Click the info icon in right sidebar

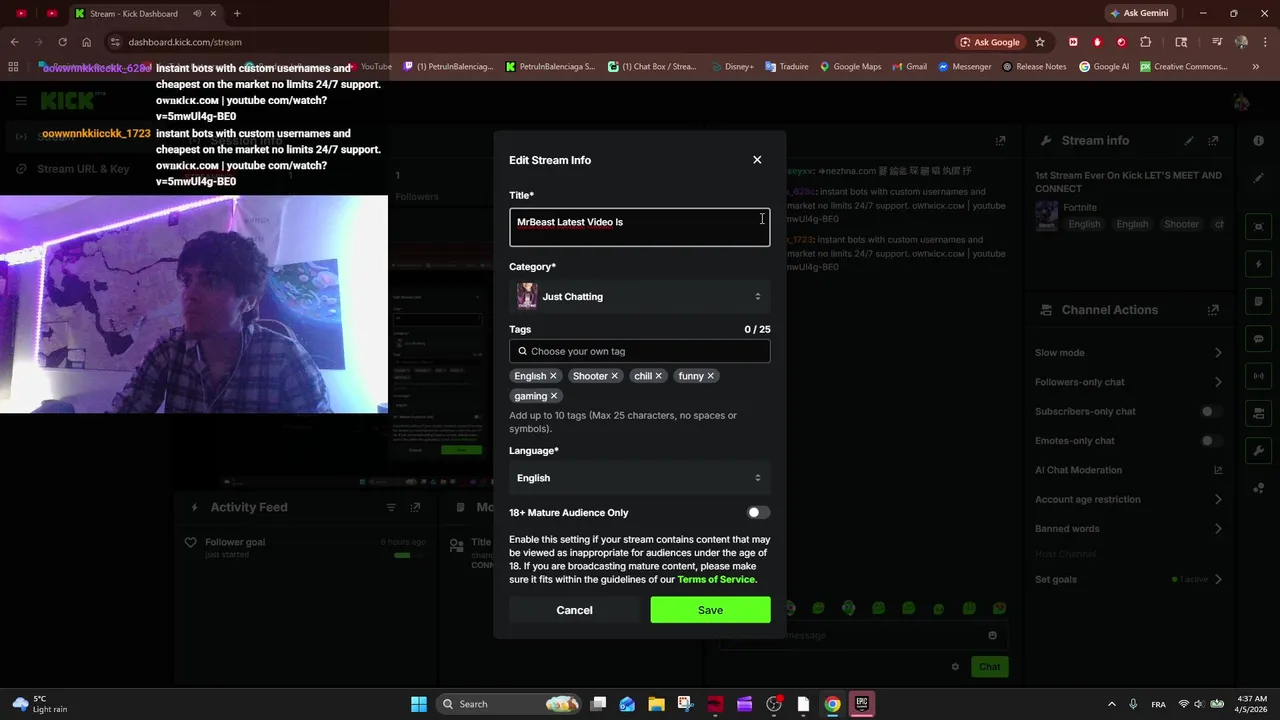pos(1259,141)
